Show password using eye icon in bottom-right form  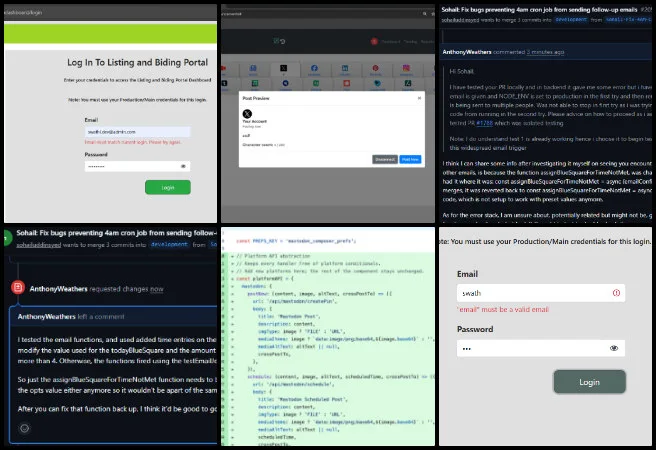614,348
